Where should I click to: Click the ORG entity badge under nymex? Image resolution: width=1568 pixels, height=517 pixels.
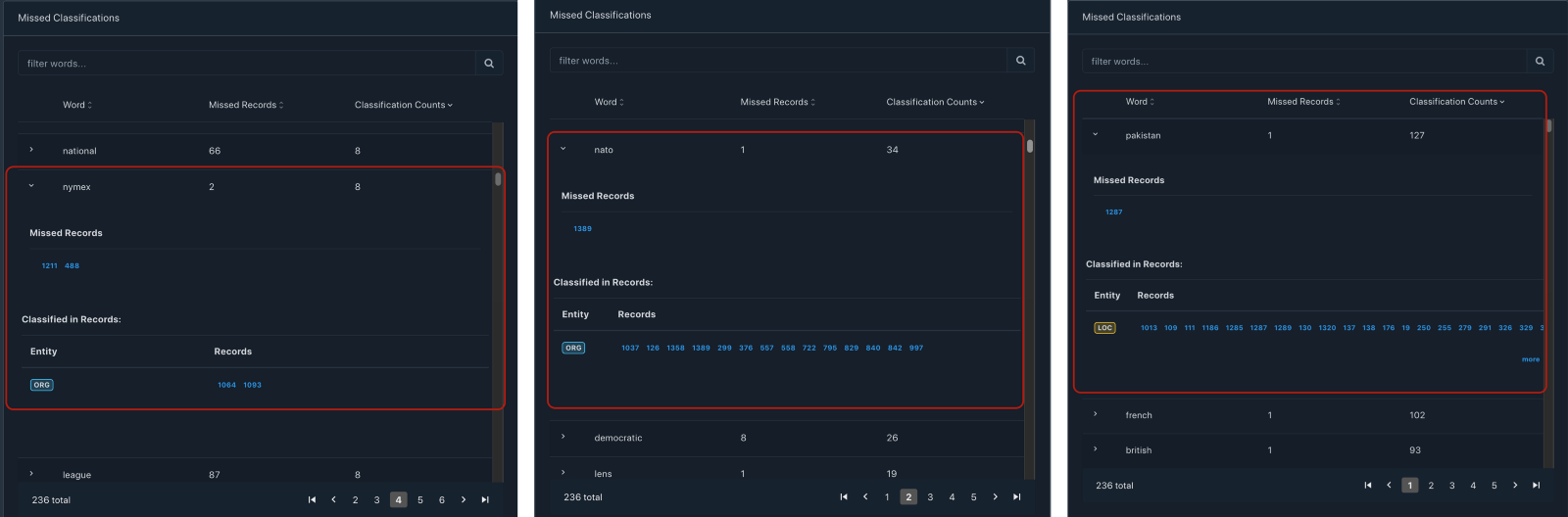click(x=41, y=385)
